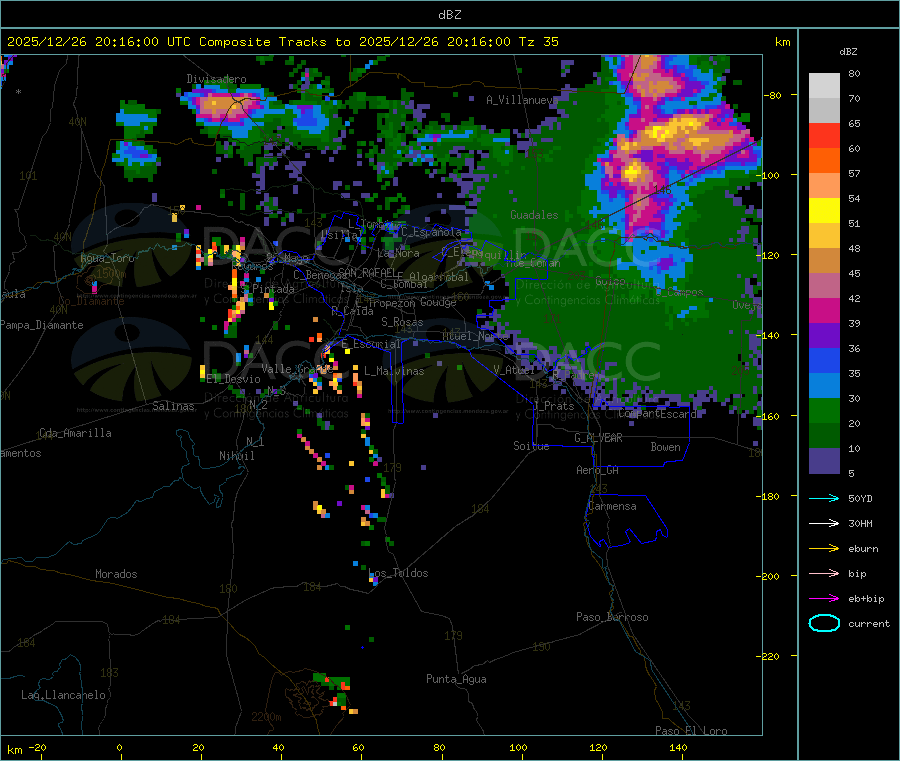Click the '-80' km tick on the vertical axis
Image resolution: width=900 pixels, height=761 pixels.
[772, 95]
